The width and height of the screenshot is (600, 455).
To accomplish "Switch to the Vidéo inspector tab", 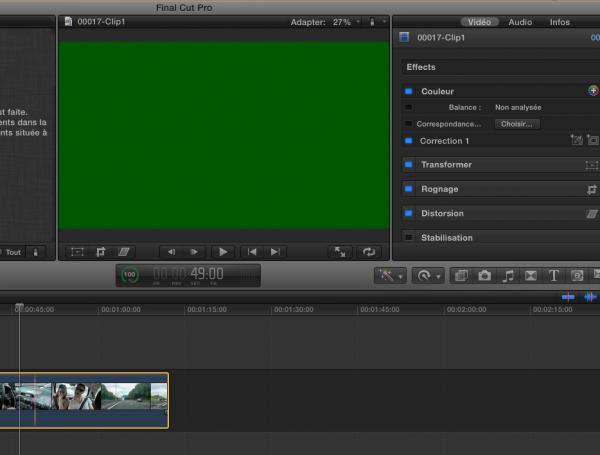I will point(479,22).
